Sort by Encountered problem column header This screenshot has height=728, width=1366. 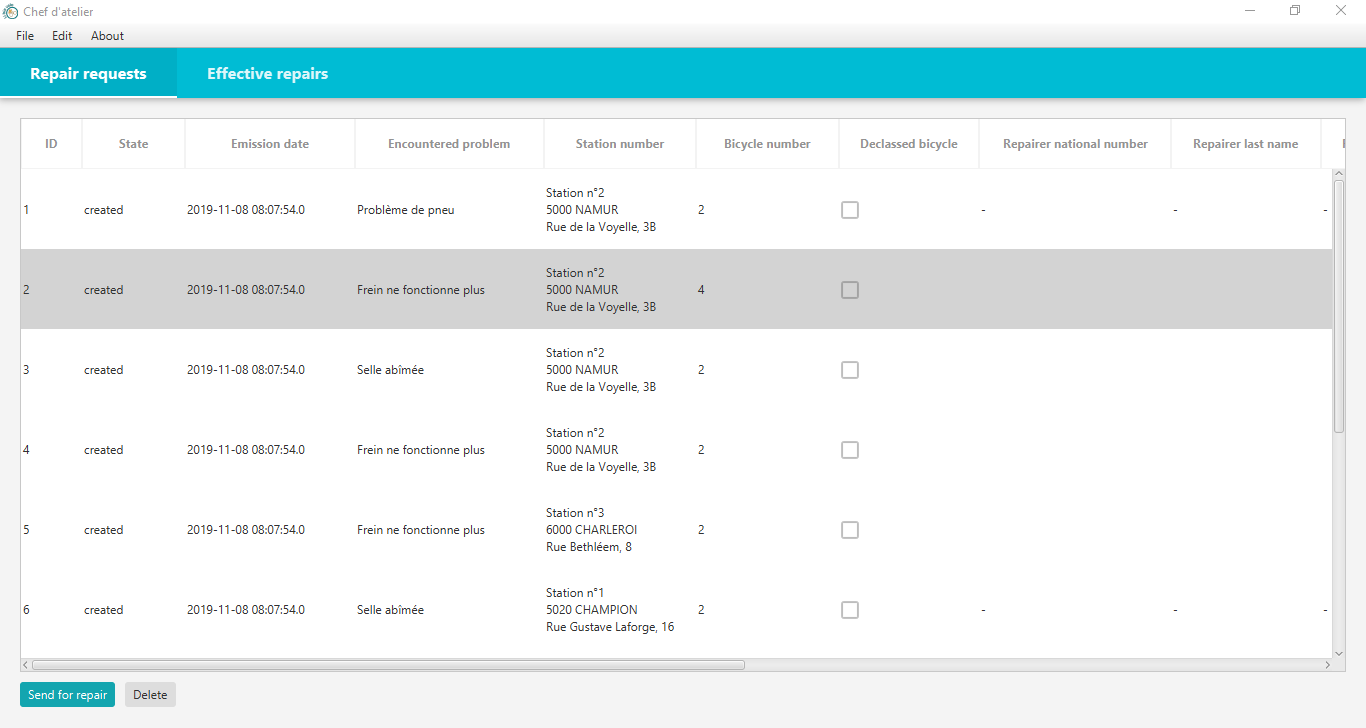449,144
